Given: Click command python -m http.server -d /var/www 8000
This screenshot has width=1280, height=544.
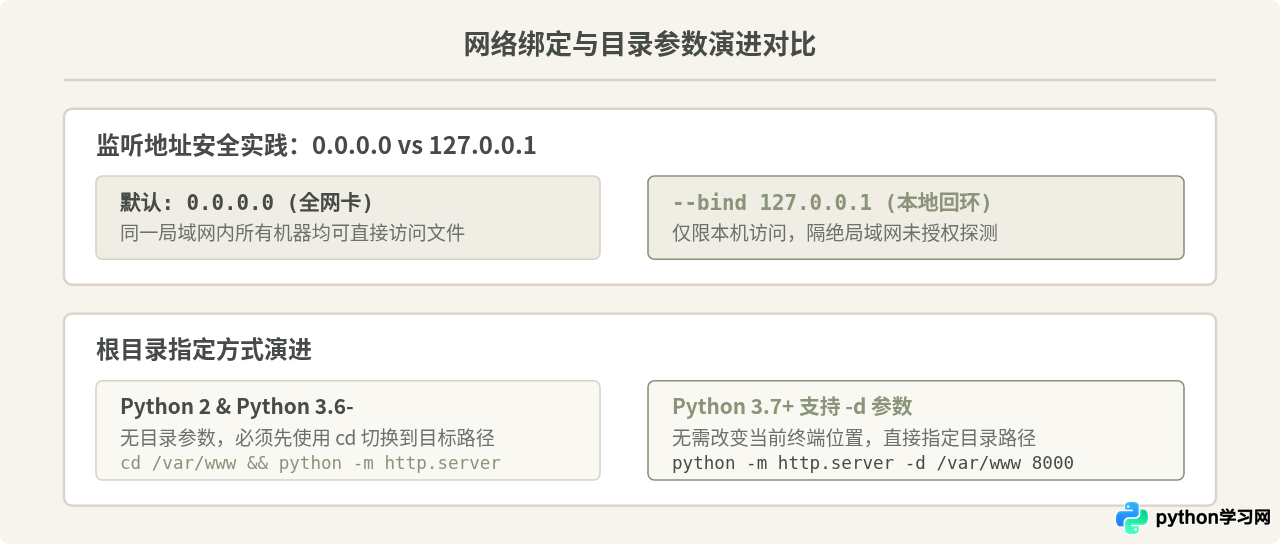Looking at the screenshot, I should pos(873,463).
